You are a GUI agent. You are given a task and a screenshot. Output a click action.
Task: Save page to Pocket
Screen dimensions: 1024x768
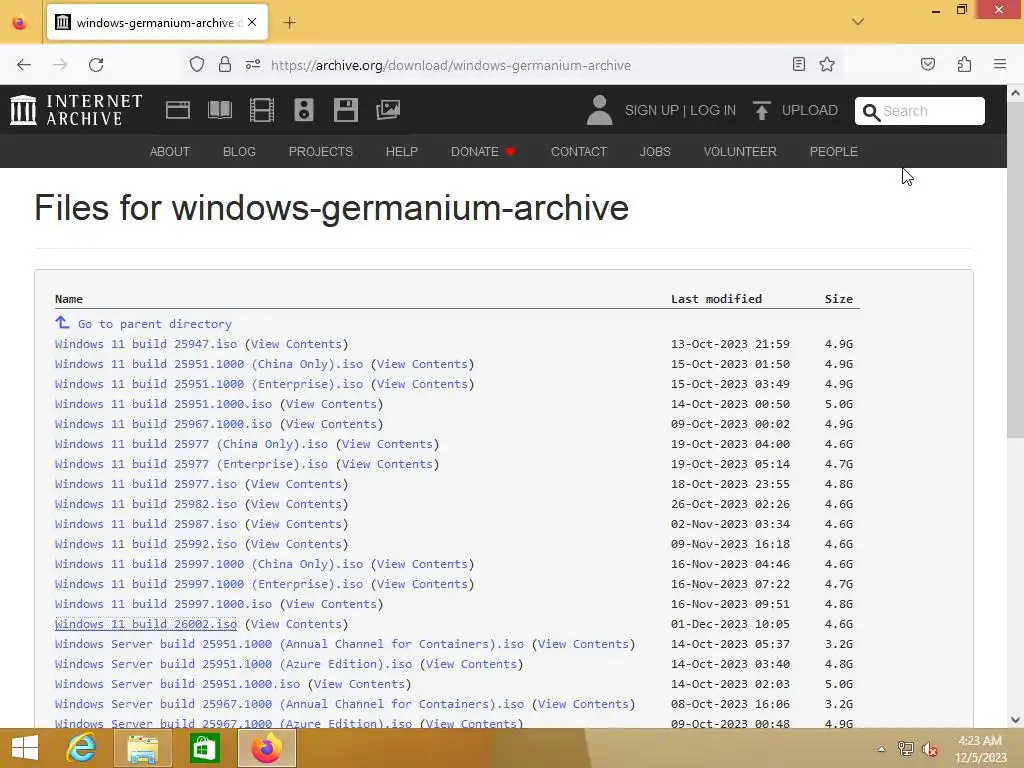(927, 64)
